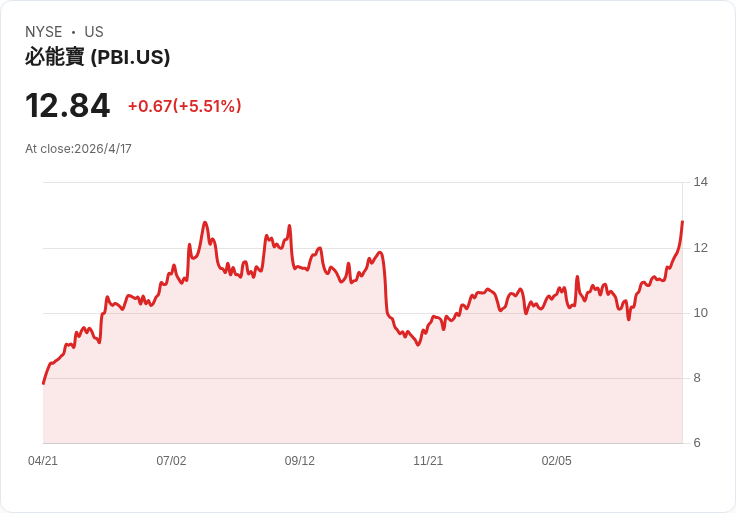Select the 09/12 date on the x-axis
Image resolution: width=736 pixels, height=513 pixels.
300,461
